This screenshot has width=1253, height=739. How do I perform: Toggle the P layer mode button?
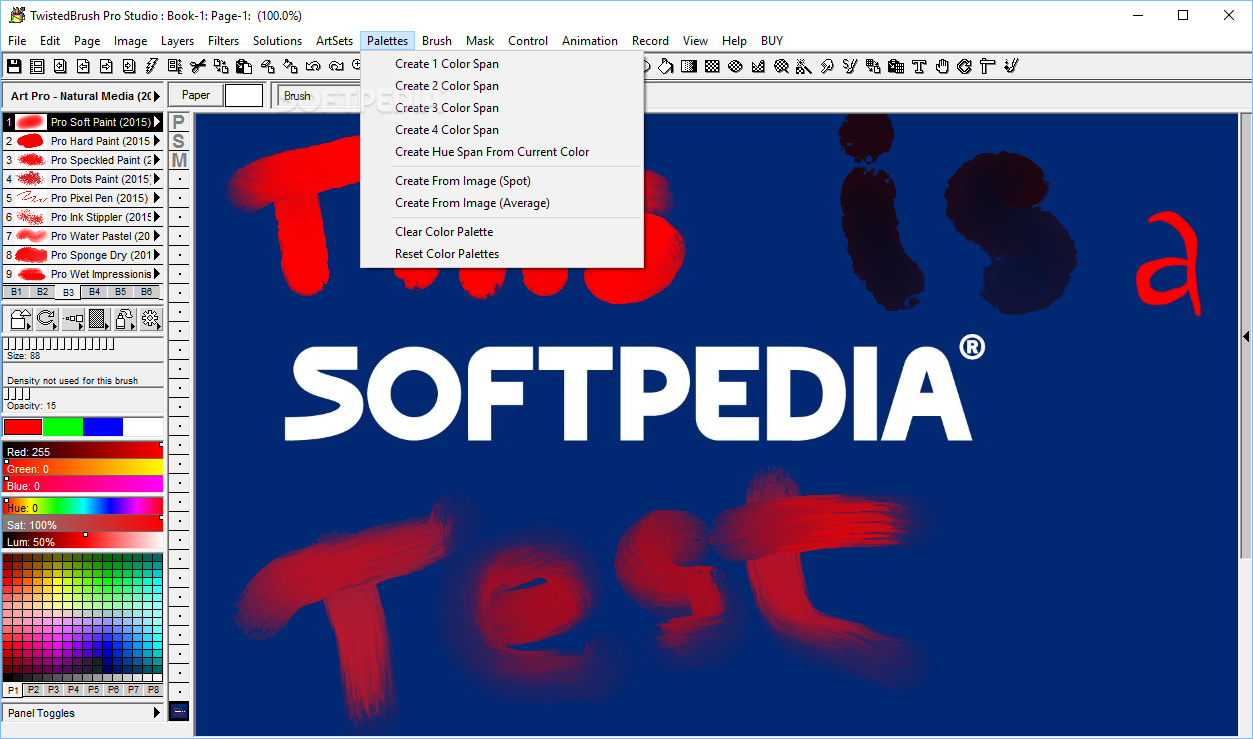[x=179, y=122]
